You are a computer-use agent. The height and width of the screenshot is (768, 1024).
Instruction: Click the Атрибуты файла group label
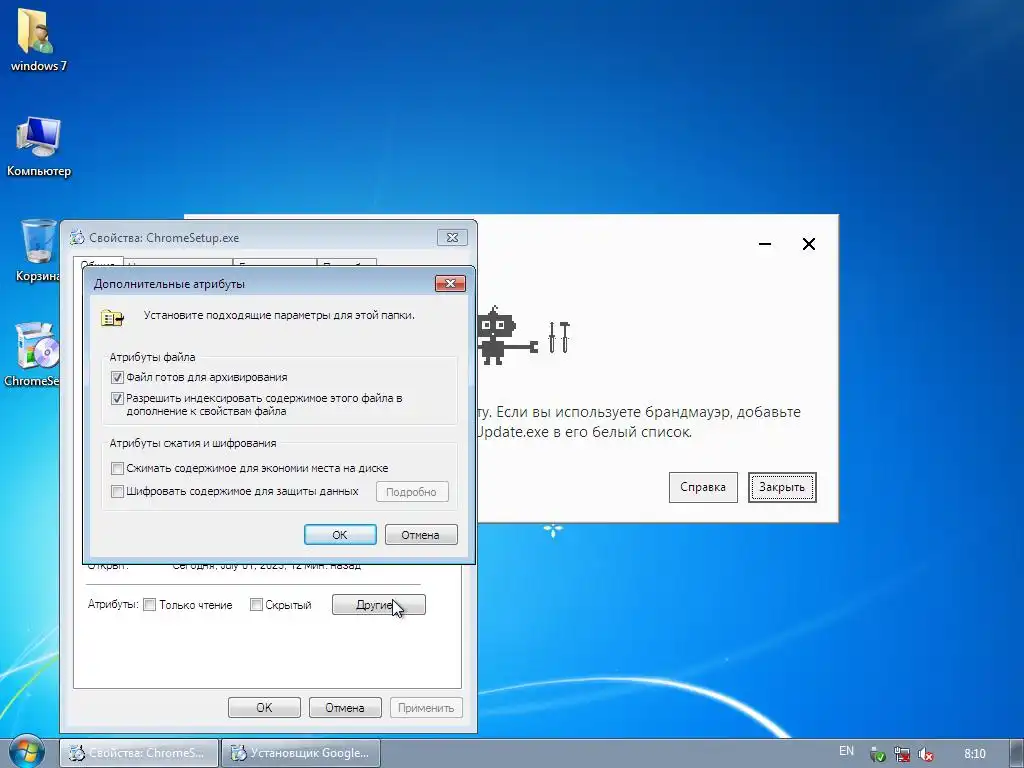point(152,357)
